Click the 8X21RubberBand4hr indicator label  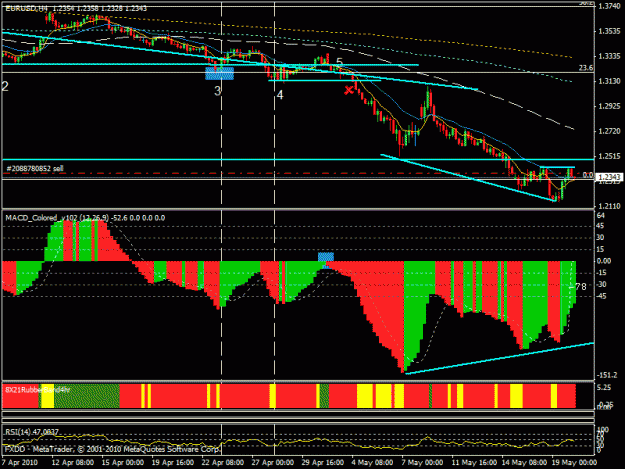click(37, 390)
